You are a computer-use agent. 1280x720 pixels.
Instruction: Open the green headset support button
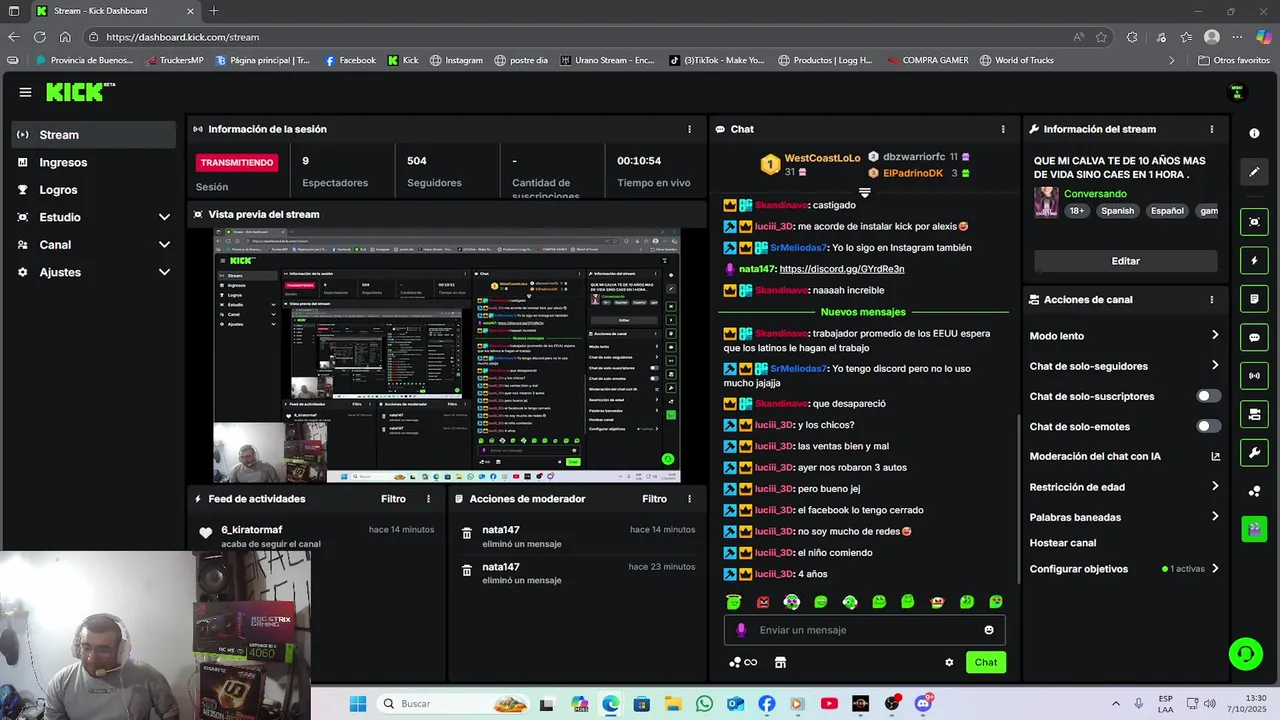tap(1245, 654)
